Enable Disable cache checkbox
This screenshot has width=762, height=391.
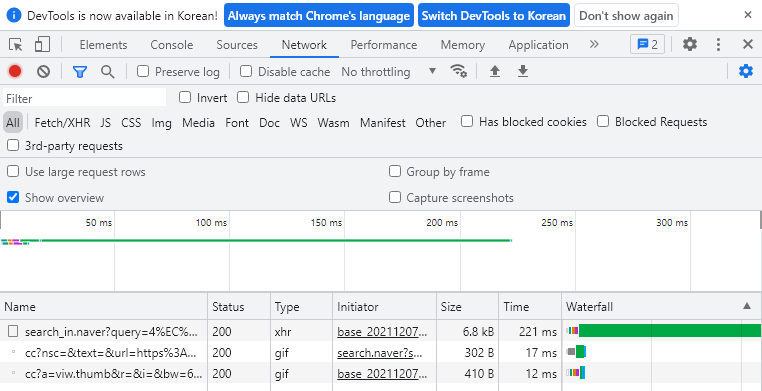tap(246, 71)
